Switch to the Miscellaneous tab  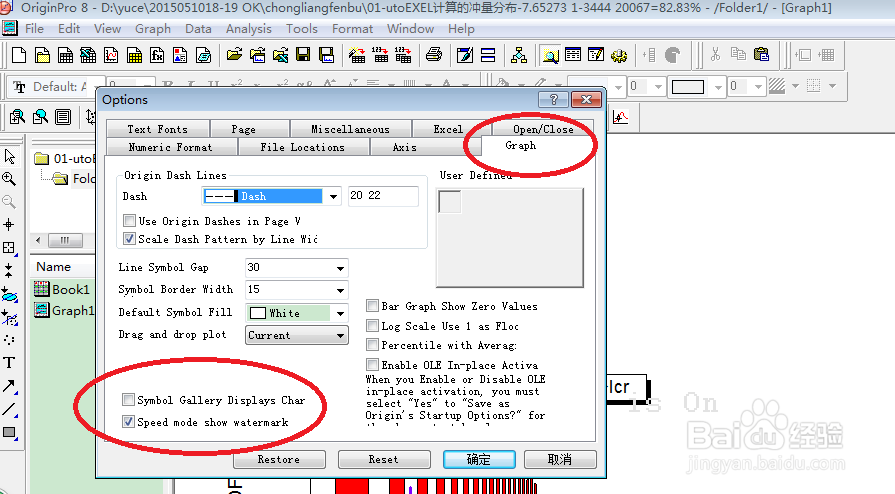tap(350, 129)
